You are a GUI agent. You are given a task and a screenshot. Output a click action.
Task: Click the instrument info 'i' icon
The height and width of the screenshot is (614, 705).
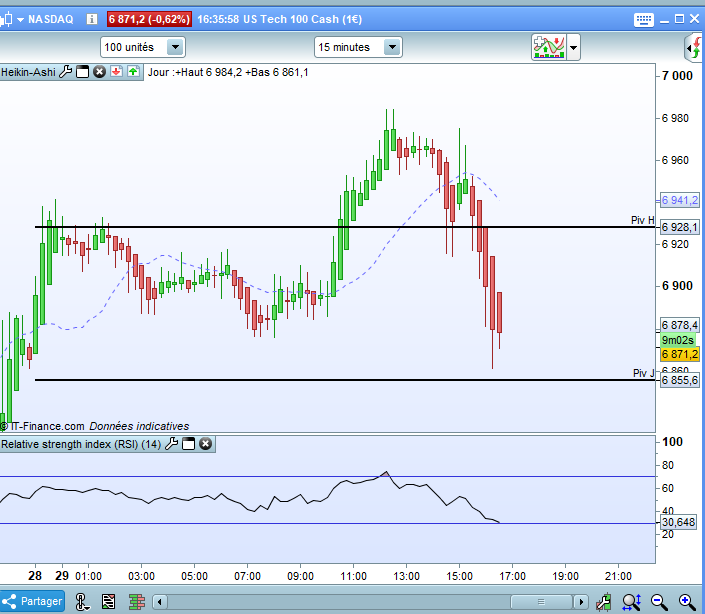point(92,19)
